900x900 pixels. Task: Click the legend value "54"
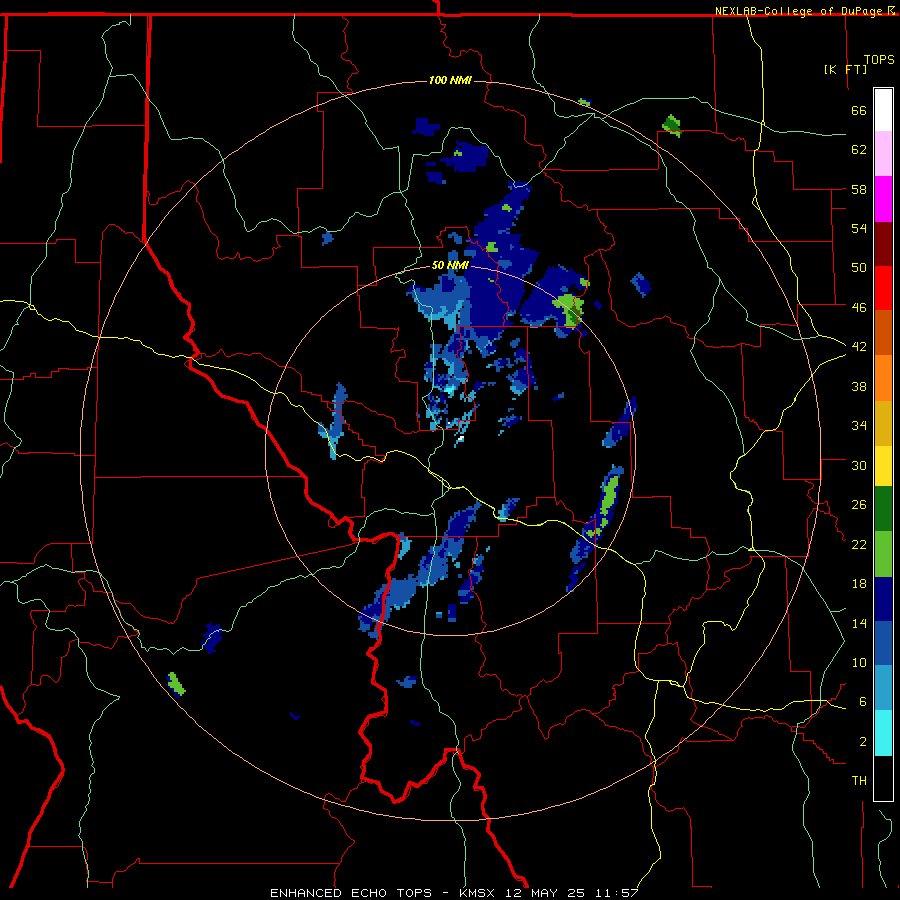click(x=859, y=228)
